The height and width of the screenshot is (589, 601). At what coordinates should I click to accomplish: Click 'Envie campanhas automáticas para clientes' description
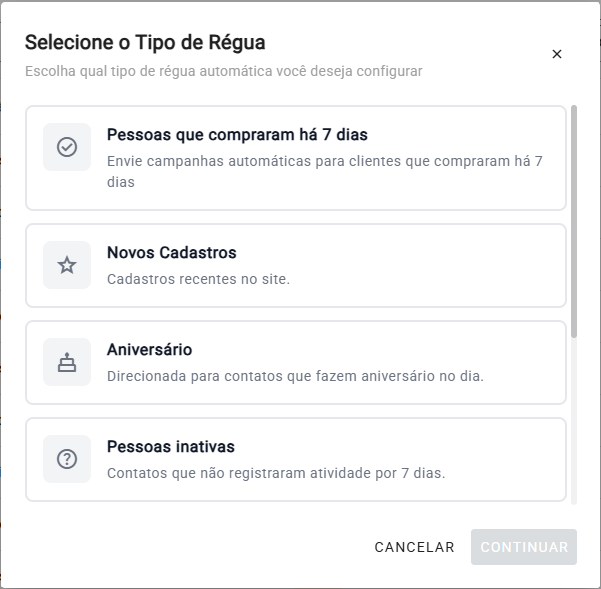point(324,161)
